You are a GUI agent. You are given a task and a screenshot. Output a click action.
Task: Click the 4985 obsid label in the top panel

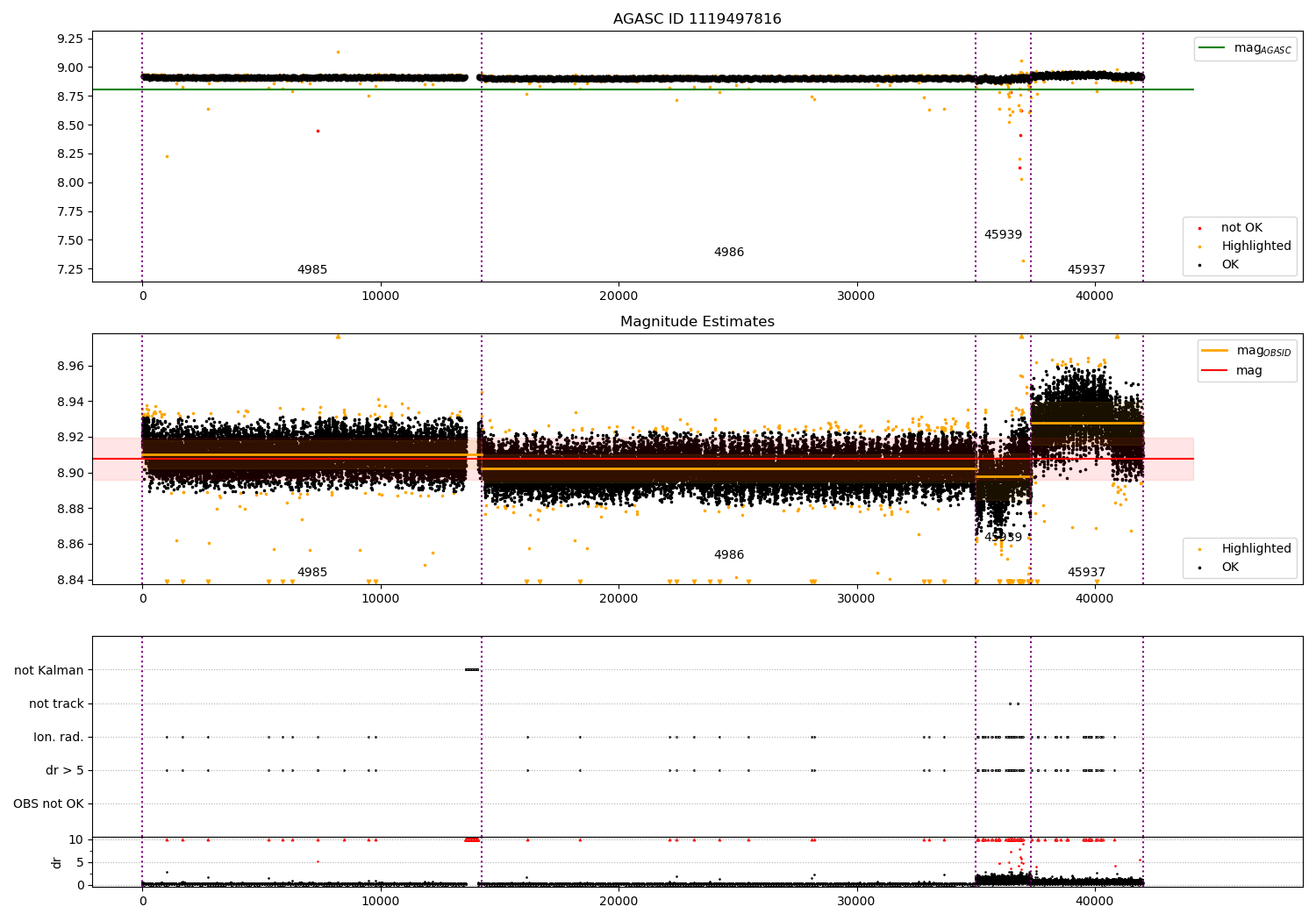click(312, 270)
